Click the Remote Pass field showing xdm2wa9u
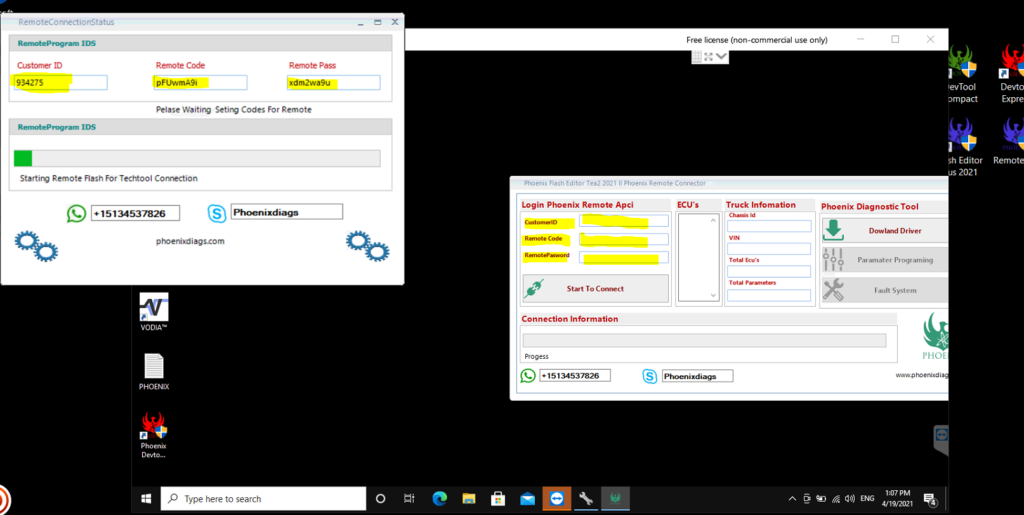The height and width of the screenshot is (515, 1024). pyautogui.click(x=334, y=83)
